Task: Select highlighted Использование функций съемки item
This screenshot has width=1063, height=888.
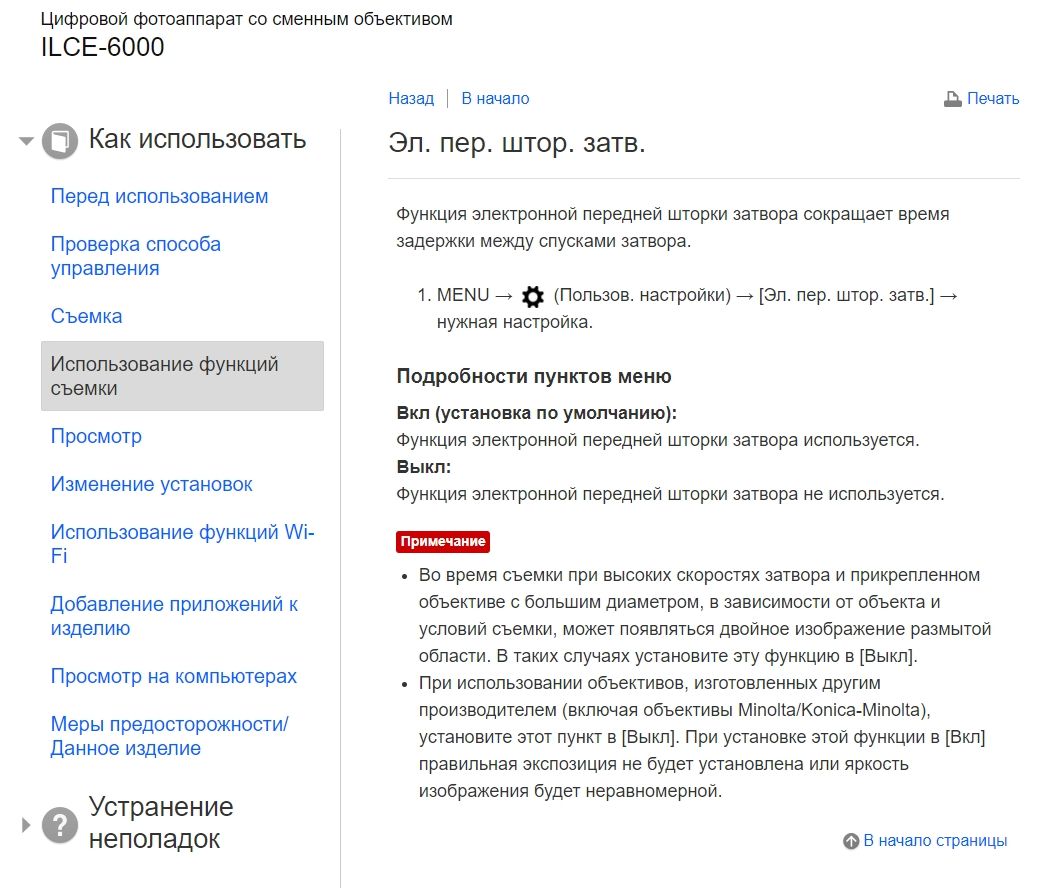Action: click(x=182, y=376)
